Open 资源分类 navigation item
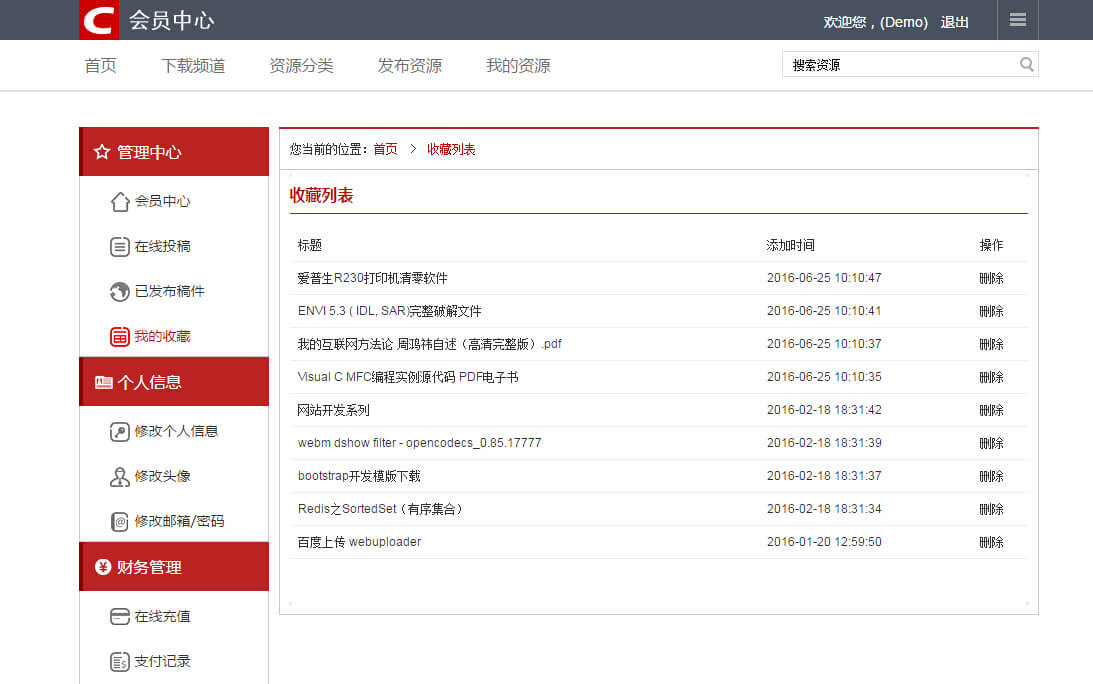Viewport: 1093px width, 684px height. tap(301, 66)
